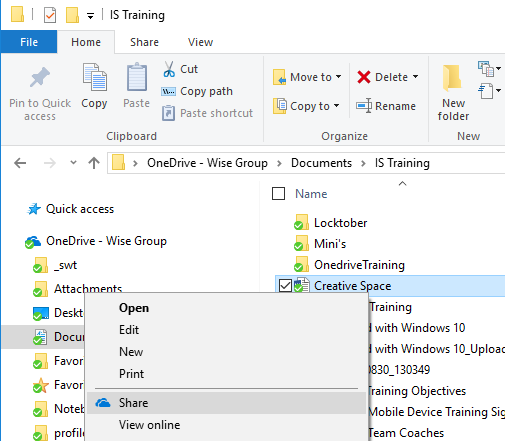The width and height of the screenshot is (505, 441).
Task: Expand the Delete dropdown arrow
Action: [x=415, y=77]
